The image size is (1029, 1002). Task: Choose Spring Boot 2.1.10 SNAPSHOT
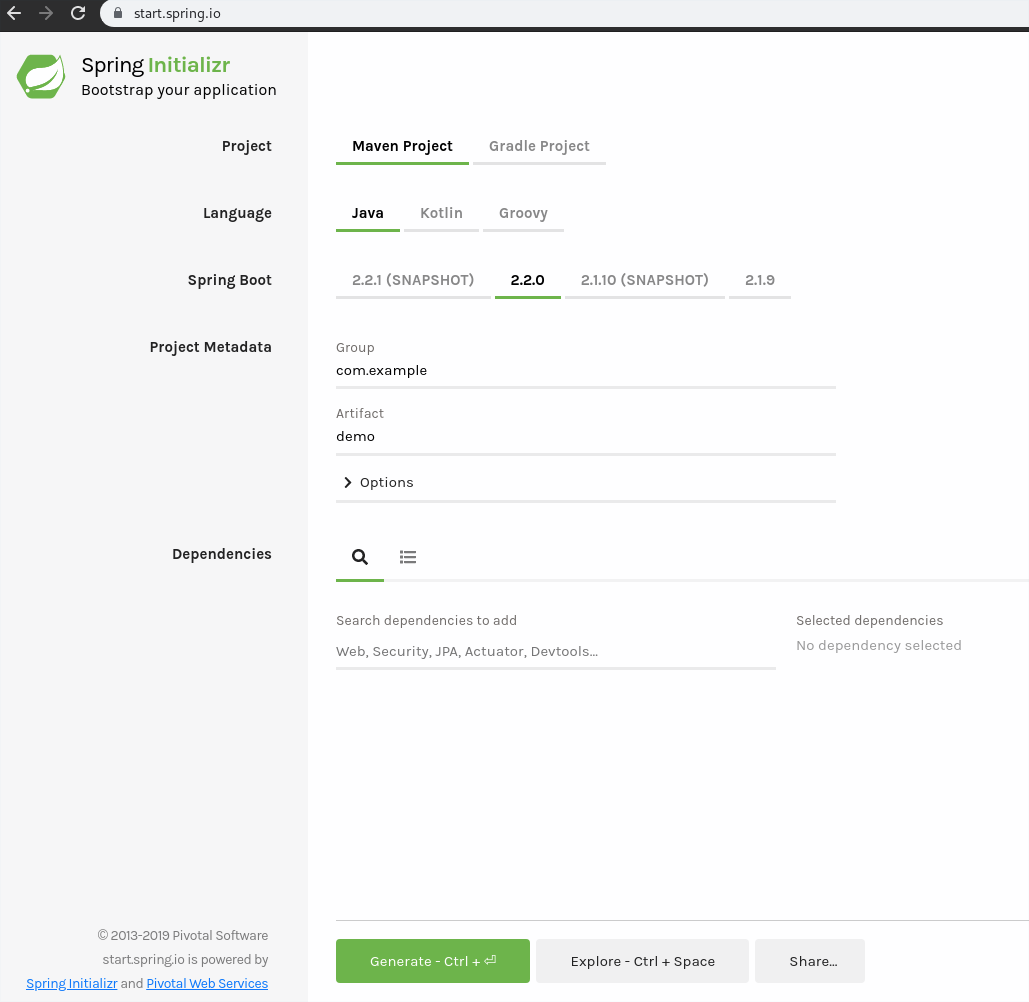tap(644, 280)
